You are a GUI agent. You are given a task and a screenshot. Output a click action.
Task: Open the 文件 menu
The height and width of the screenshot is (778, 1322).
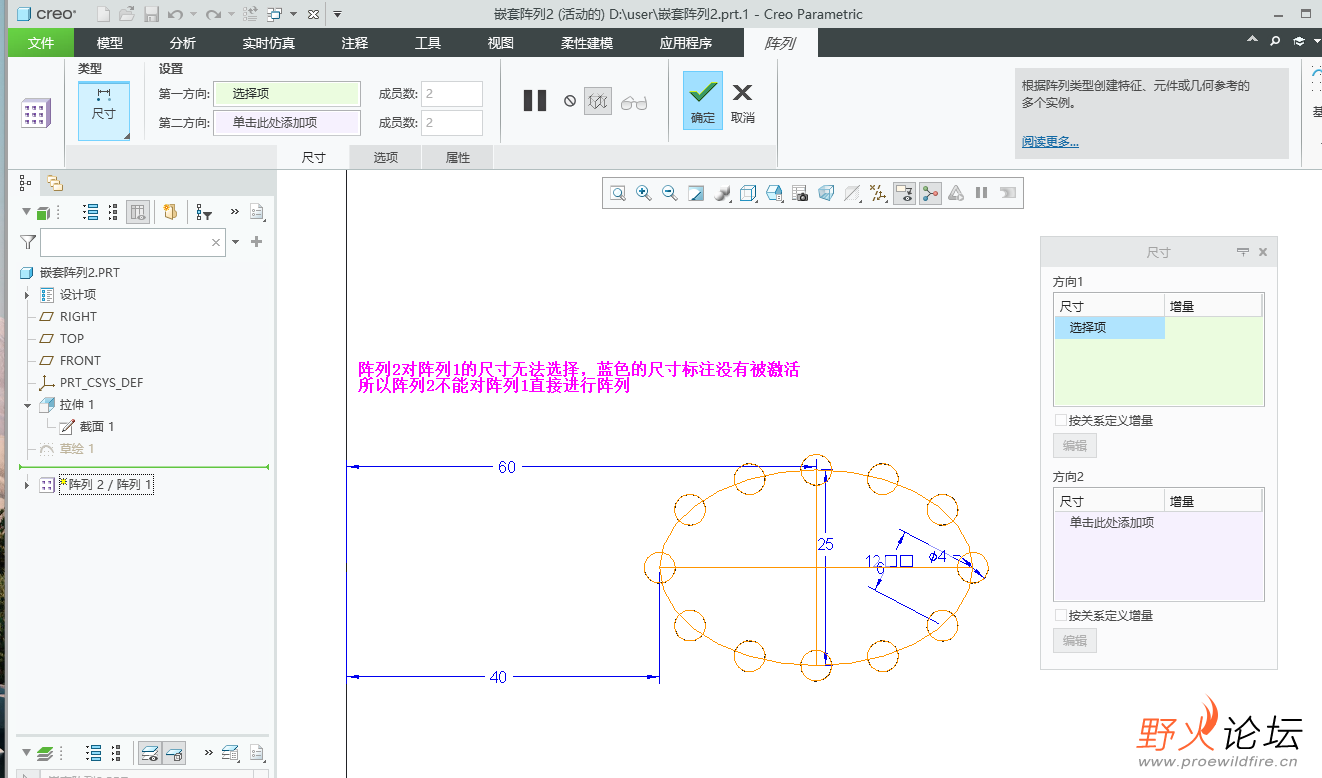(x=40, y=43)
